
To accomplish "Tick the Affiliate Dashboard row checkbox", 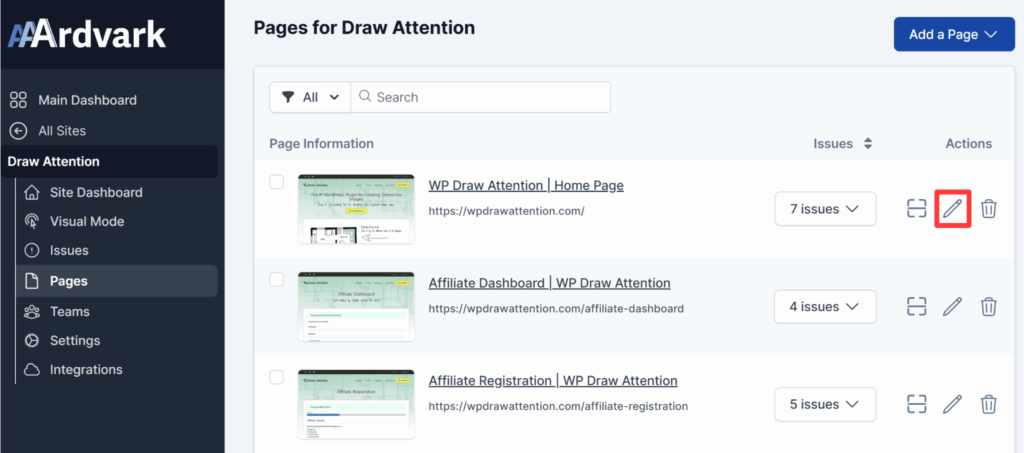I will (x=277, y=279).
